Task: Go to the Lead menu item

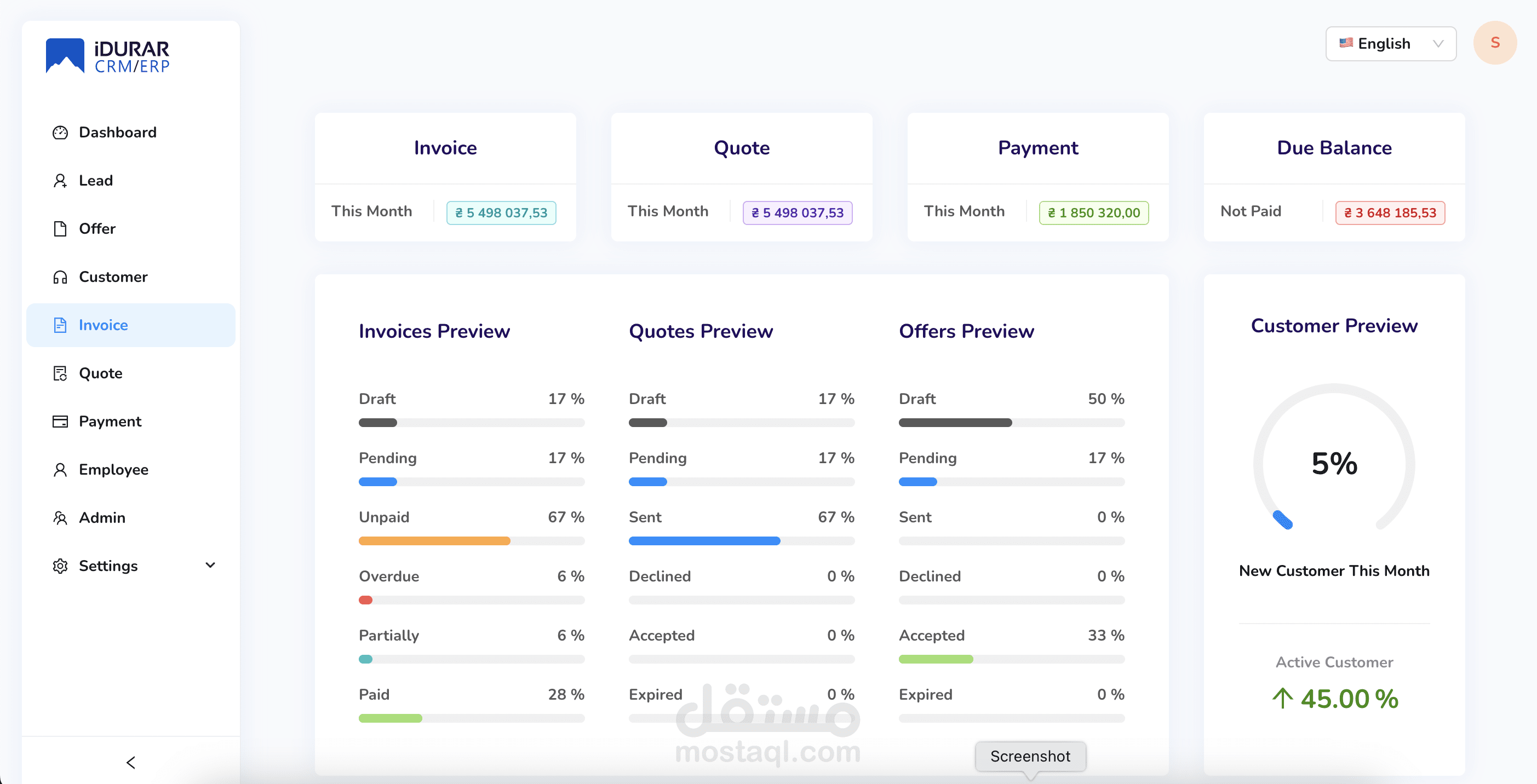Action: (x=131, y=181)
